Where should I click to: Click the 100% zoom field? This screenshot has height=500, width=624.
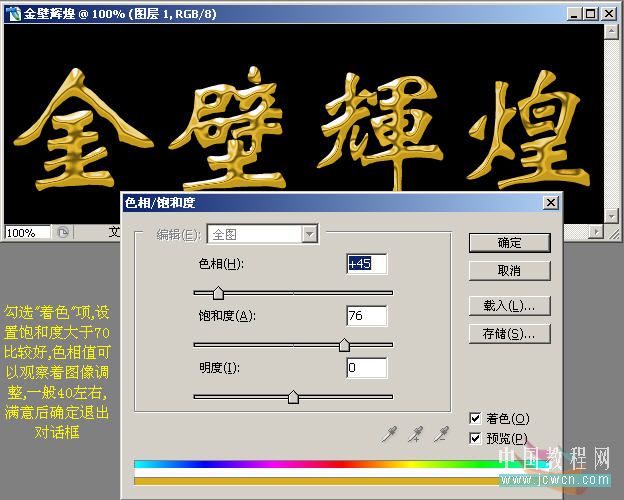25,232
